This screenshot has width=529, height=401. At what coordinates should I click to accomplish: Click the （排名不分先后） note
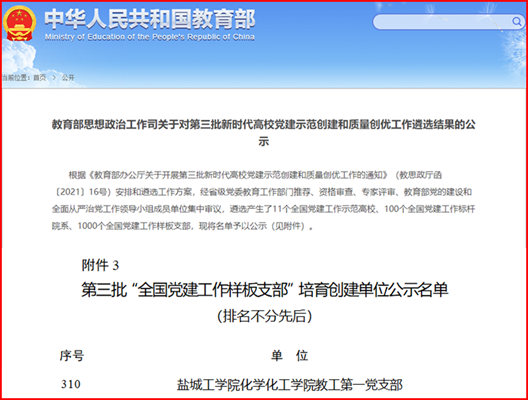click(265, 316)
